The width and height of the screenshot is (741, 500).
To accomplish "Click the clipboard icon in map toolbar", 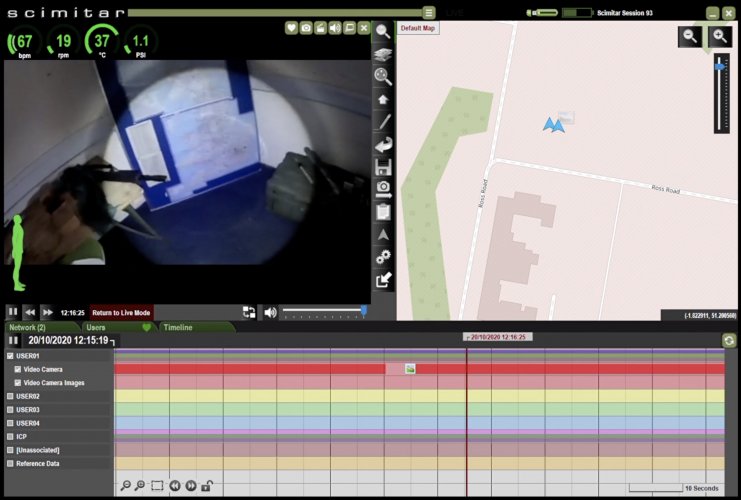I will coord(383,212).
